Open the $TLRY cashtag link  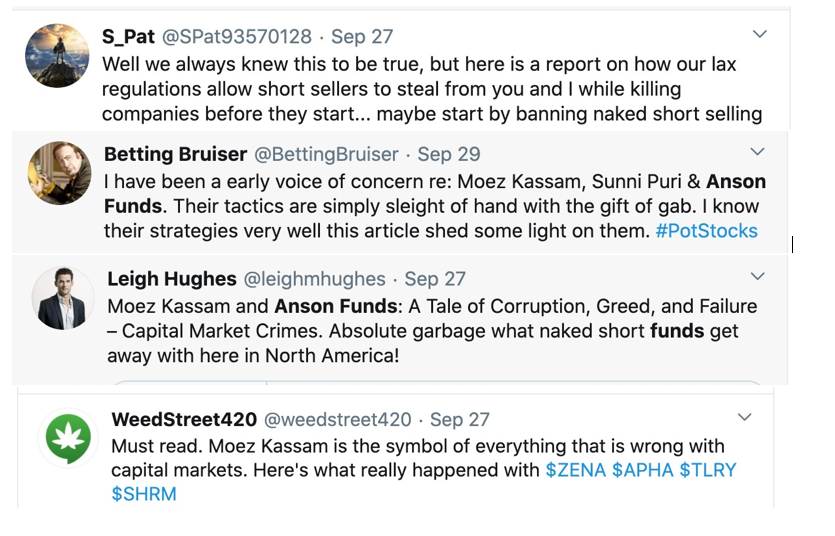pos(707,470)
